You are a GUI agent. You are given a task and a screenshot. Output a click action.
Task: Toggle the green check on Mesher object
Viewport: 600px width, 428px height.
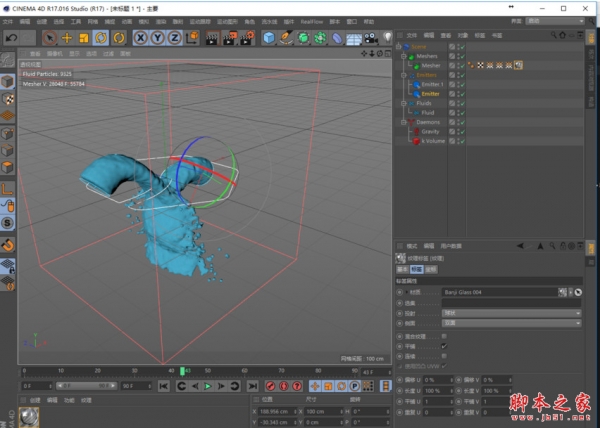(461, 65)
